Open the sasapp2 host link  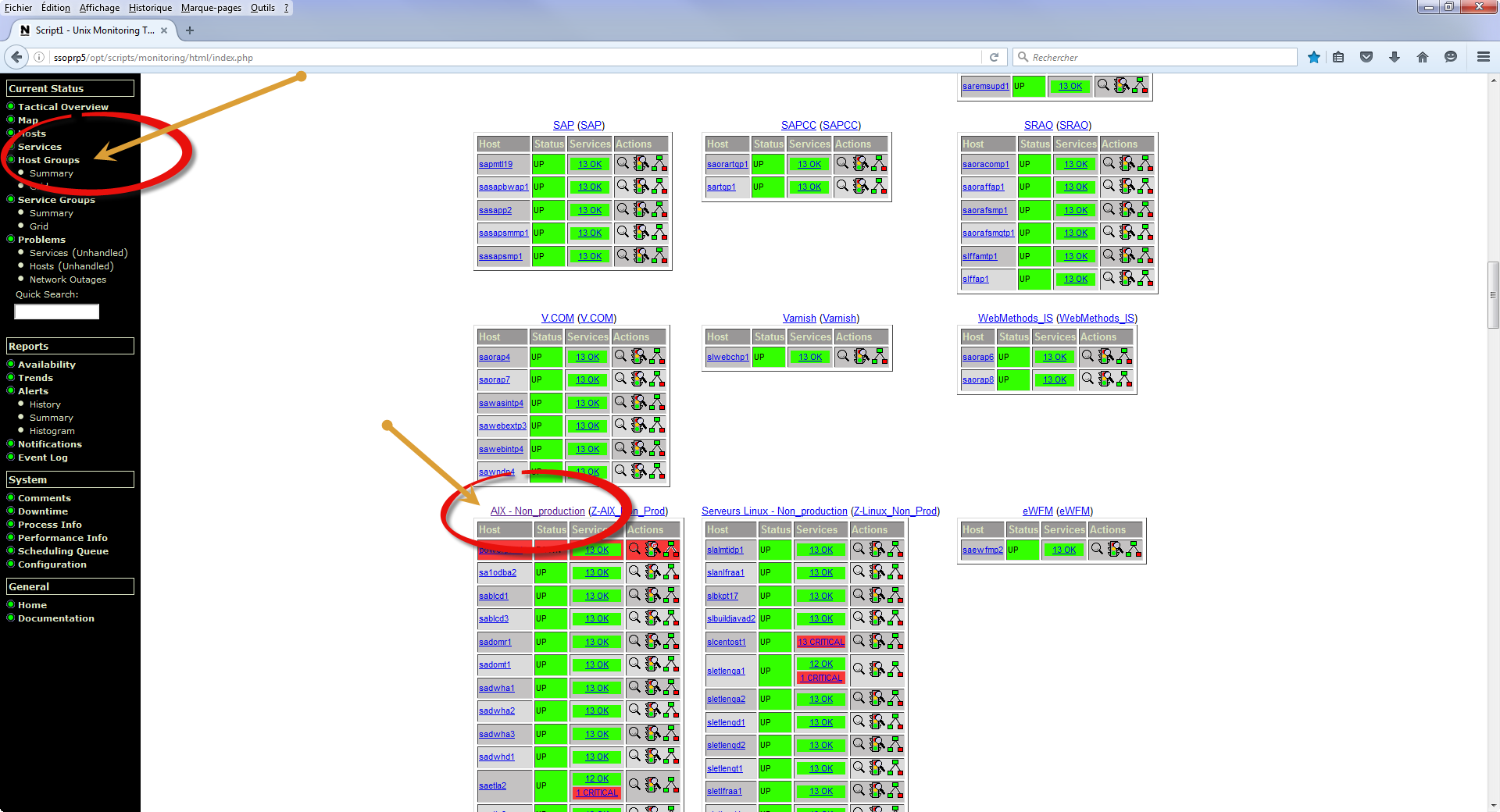(495, 210)
